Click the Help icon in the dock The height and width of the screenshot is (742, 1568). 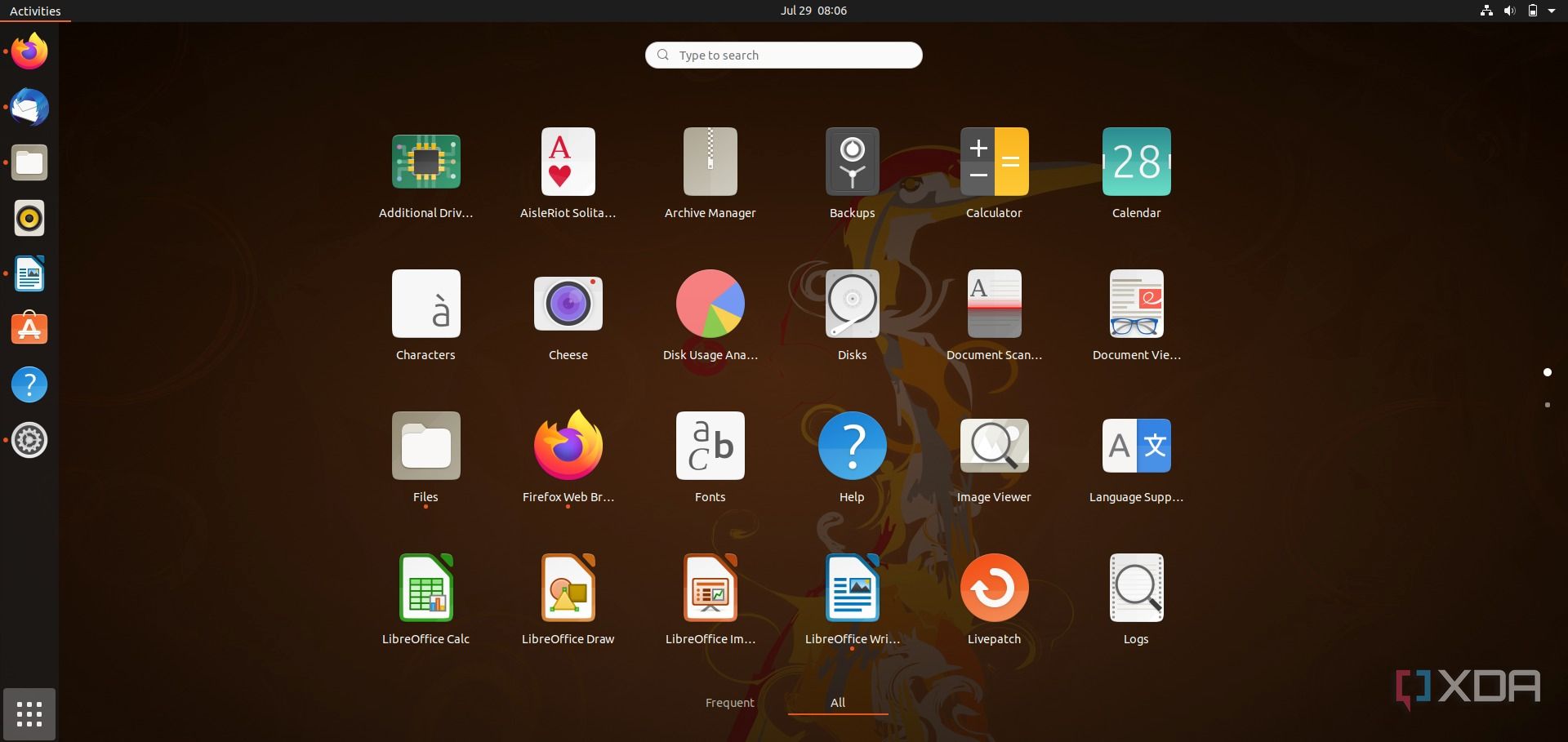pyautogui.click(x=29, y=384)
